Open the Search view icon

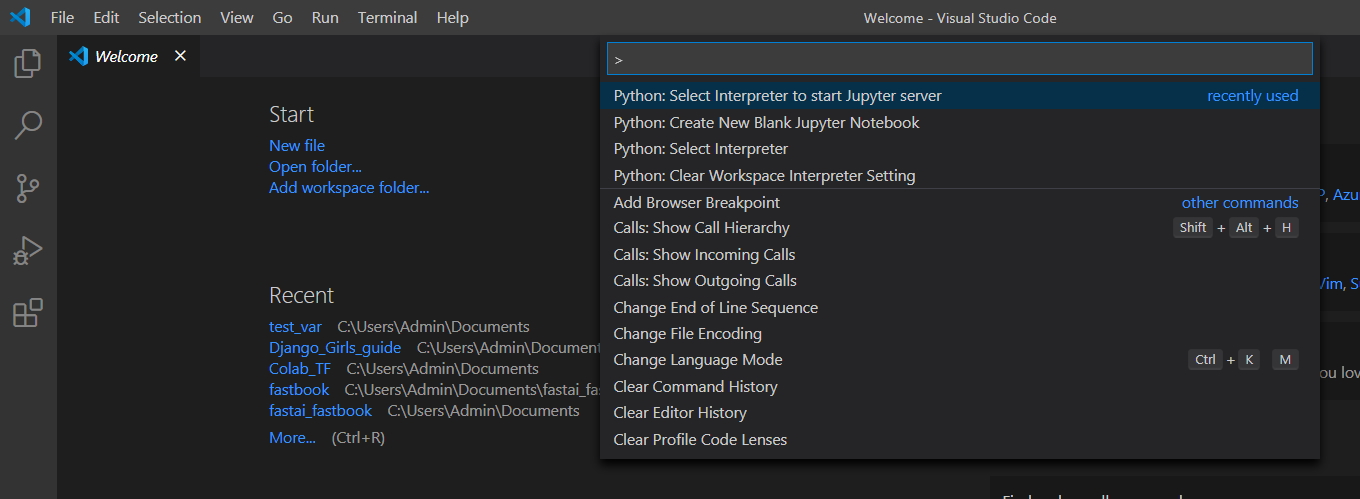28,126
